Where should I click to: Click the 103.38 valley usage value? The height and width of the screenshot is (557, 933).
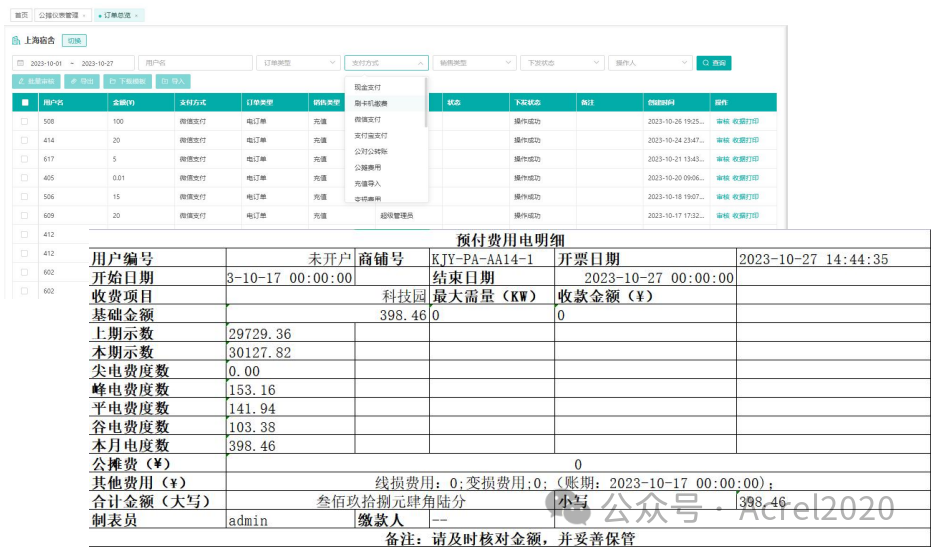(252, 427)
